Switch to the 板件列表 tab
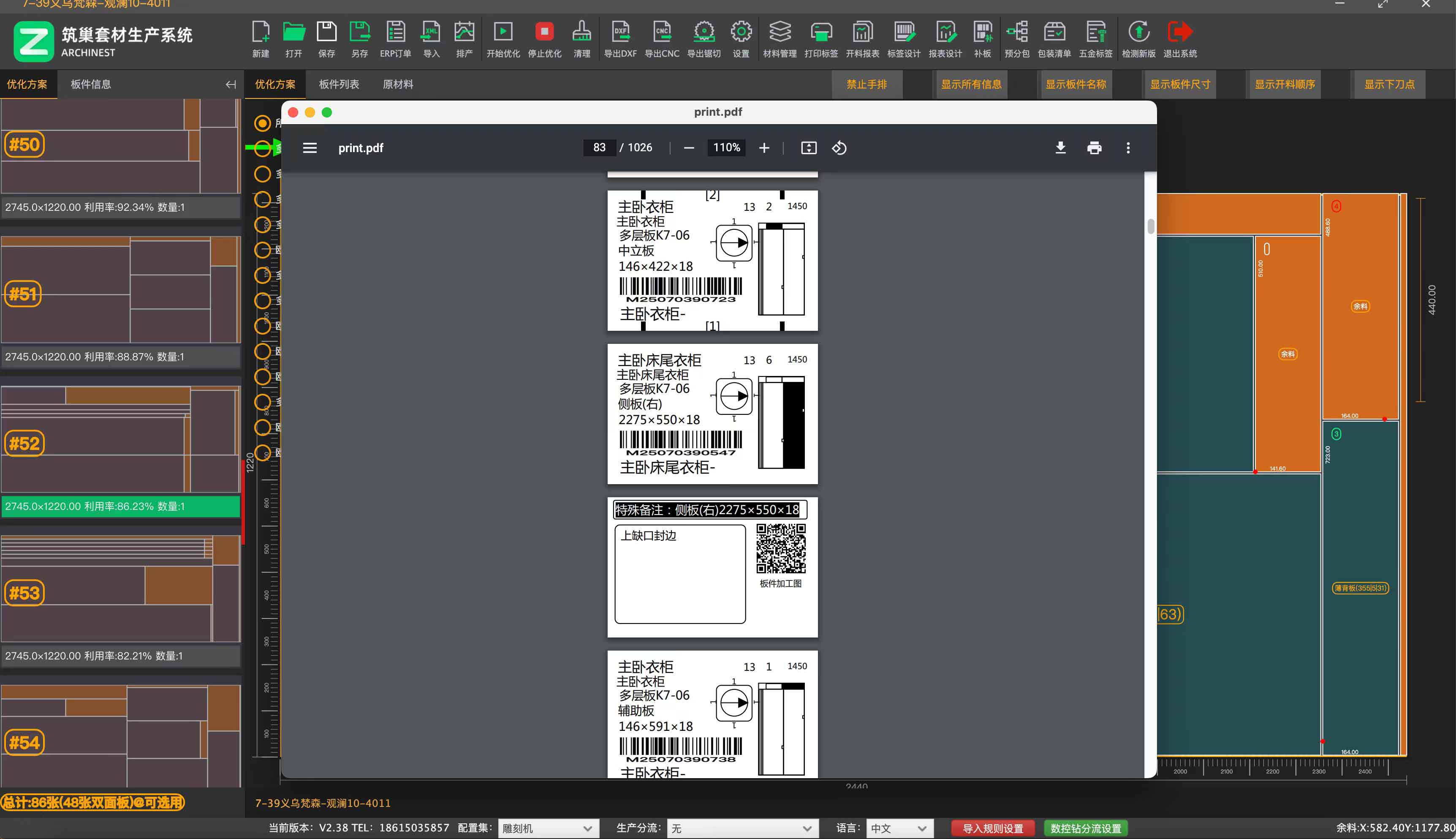 tap(339, 85)
